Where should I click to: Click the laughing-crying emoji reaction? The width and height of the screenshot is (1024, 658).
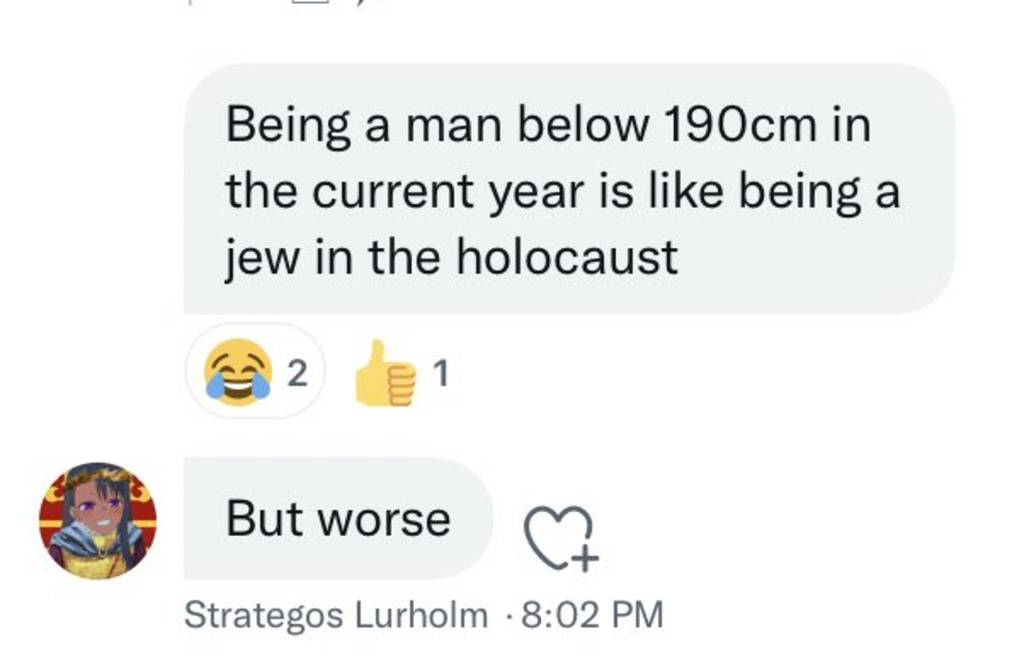click(238, 371)
